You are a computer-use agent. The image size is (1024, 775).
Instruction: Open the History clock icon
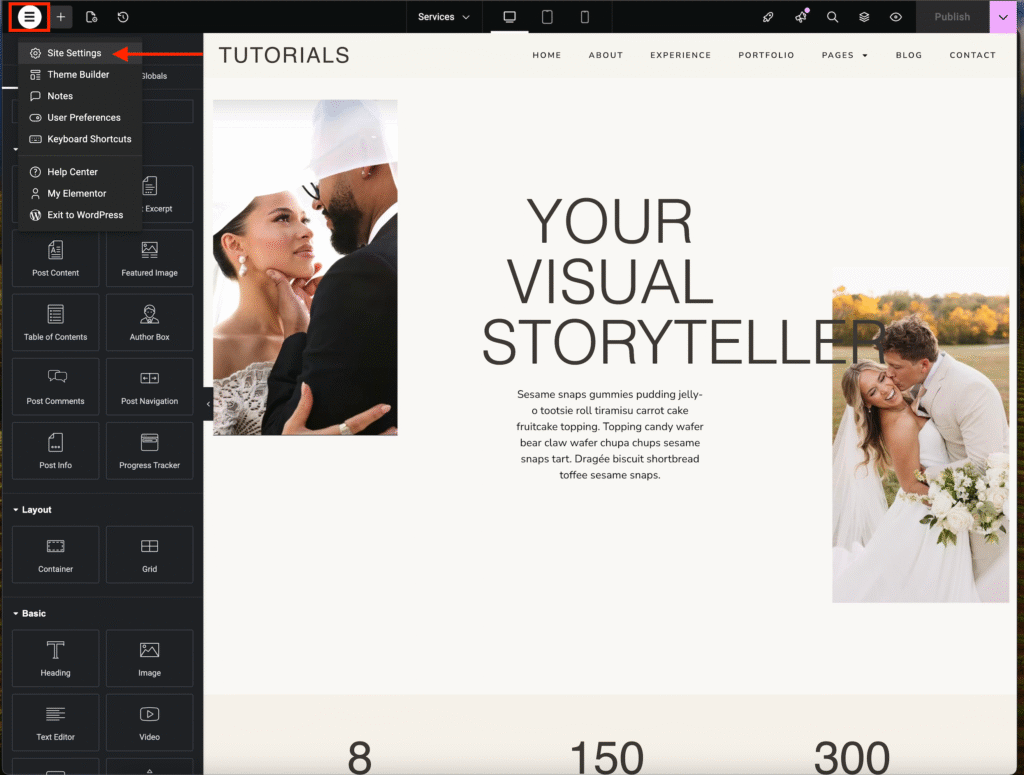(x=122, y=17)
